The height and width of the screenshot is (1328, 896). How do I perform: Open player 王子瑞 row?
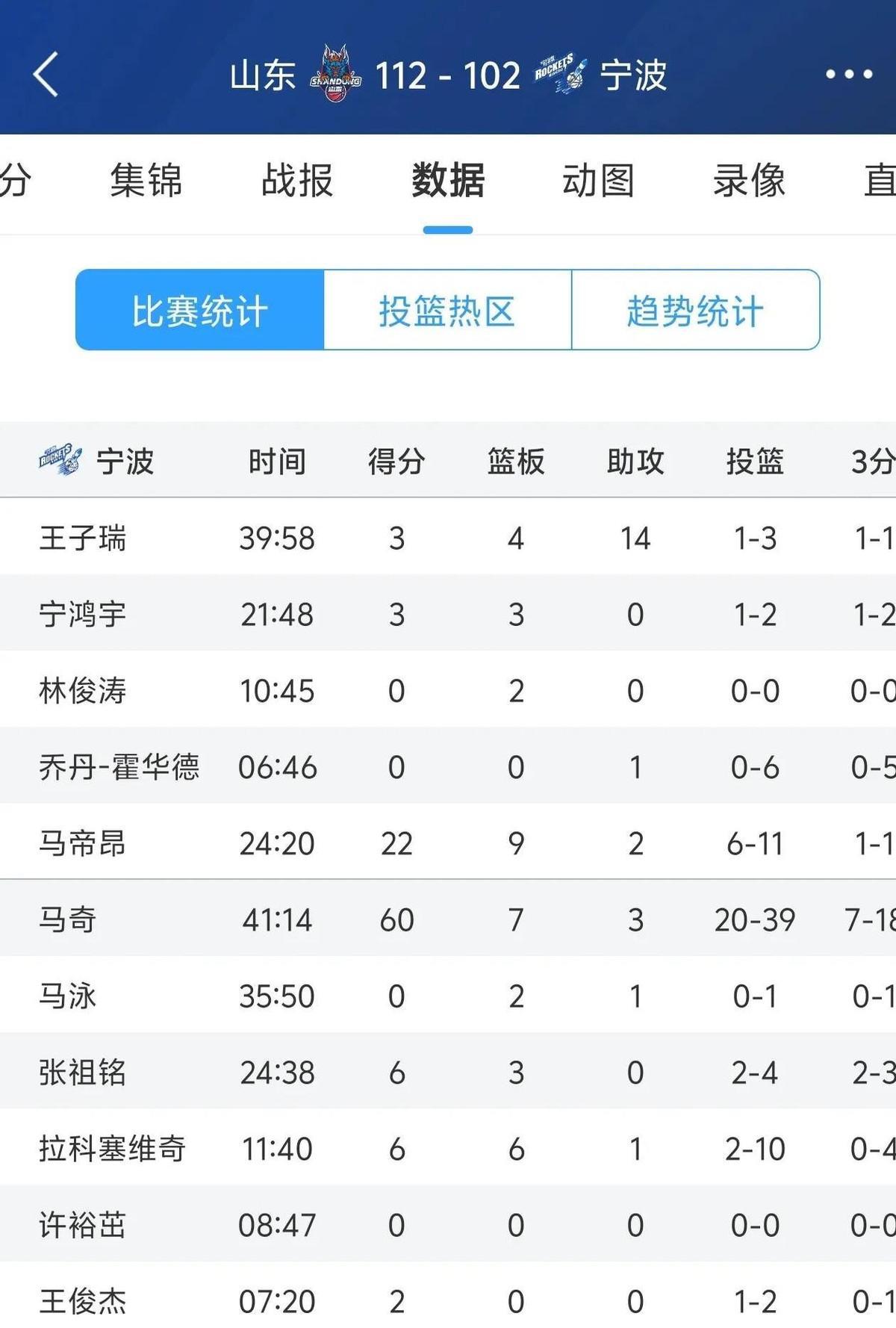point(448,538)
